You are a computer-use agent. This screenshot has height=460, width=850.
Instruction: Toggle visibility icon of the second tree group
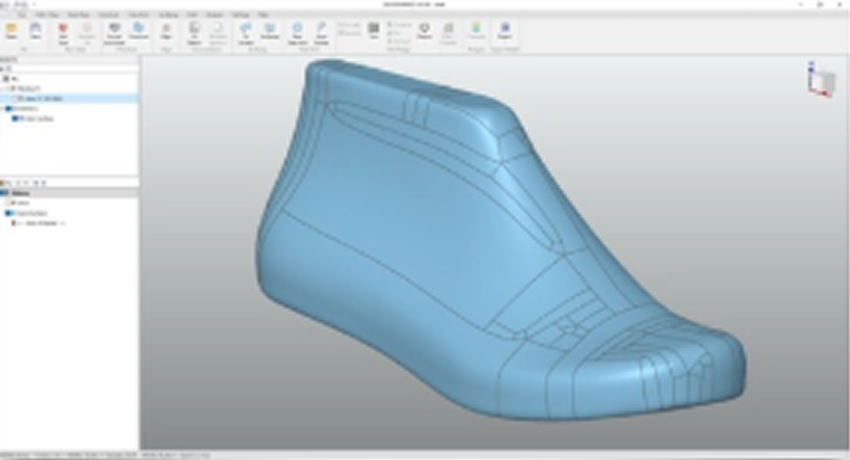pos(8,109)
